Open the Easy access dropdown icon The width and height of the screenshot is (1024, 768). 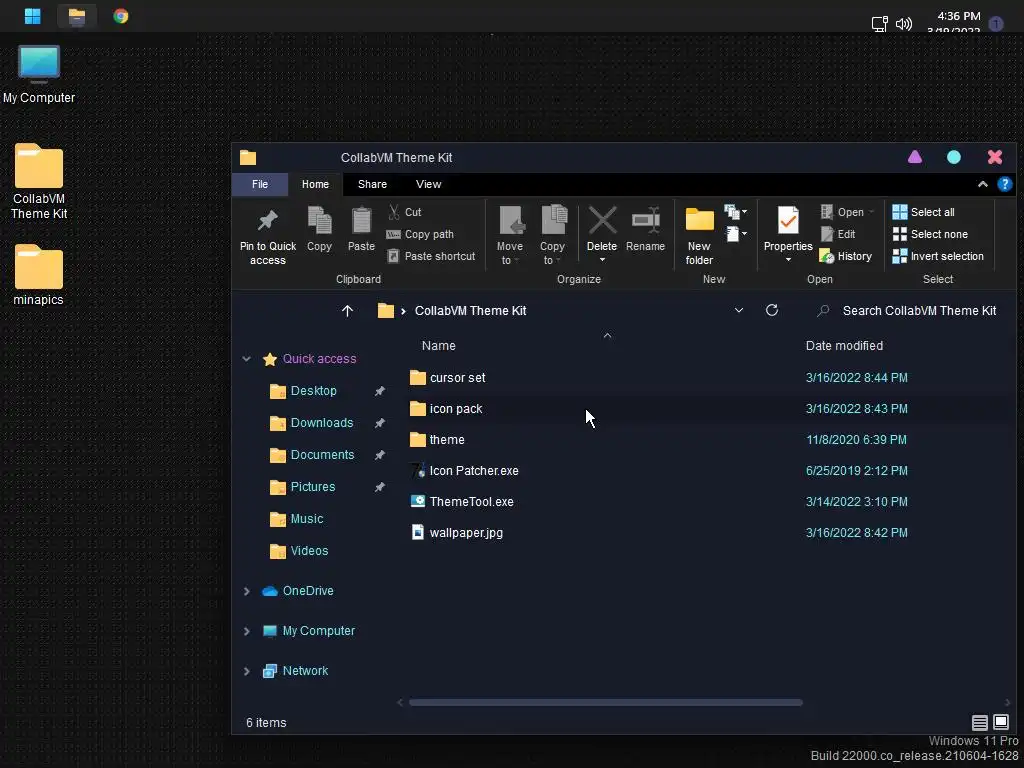click(735, 234)
